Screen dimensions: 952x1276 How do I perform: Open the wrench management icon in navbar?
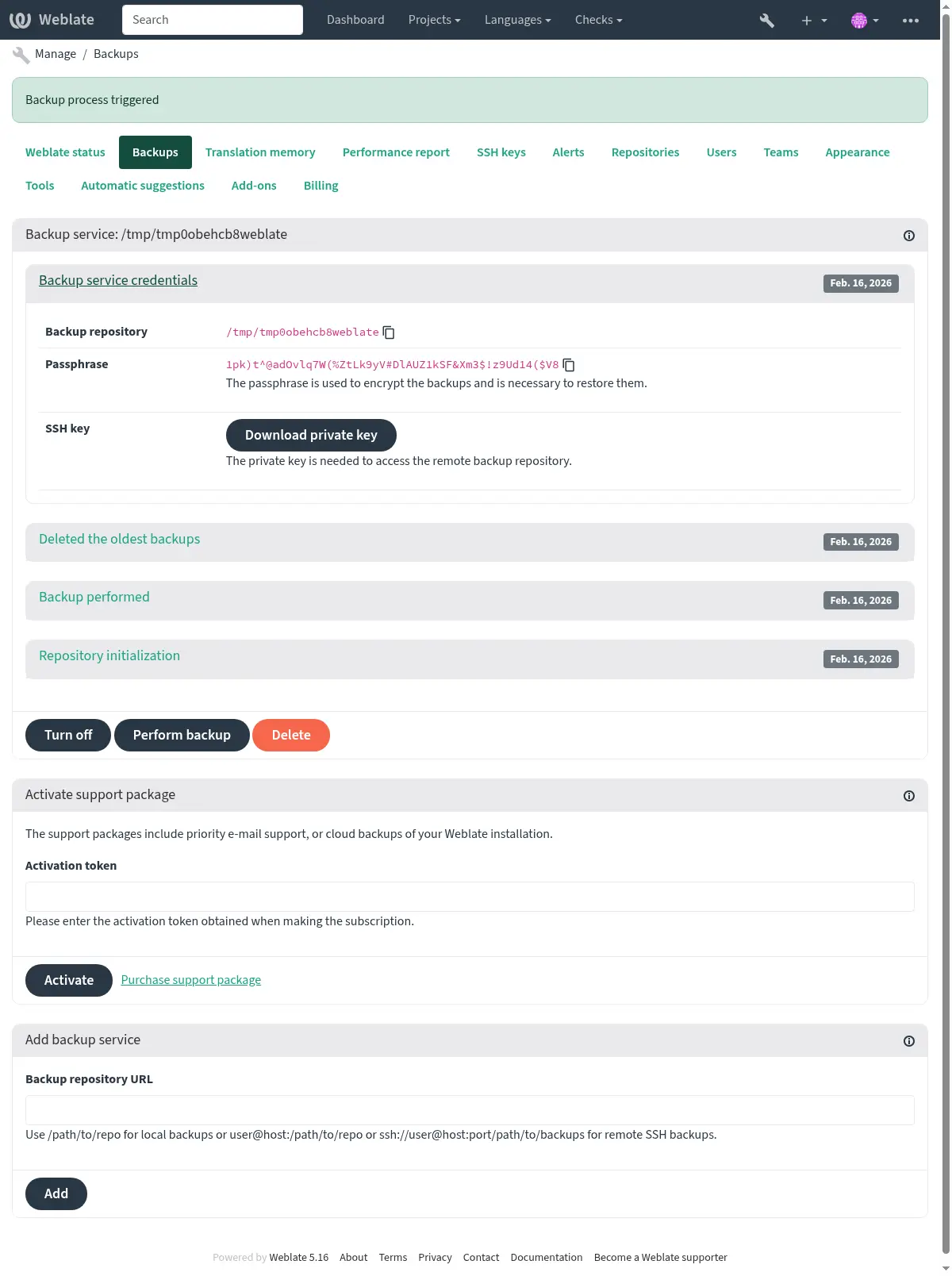click(x=766, y=20)
